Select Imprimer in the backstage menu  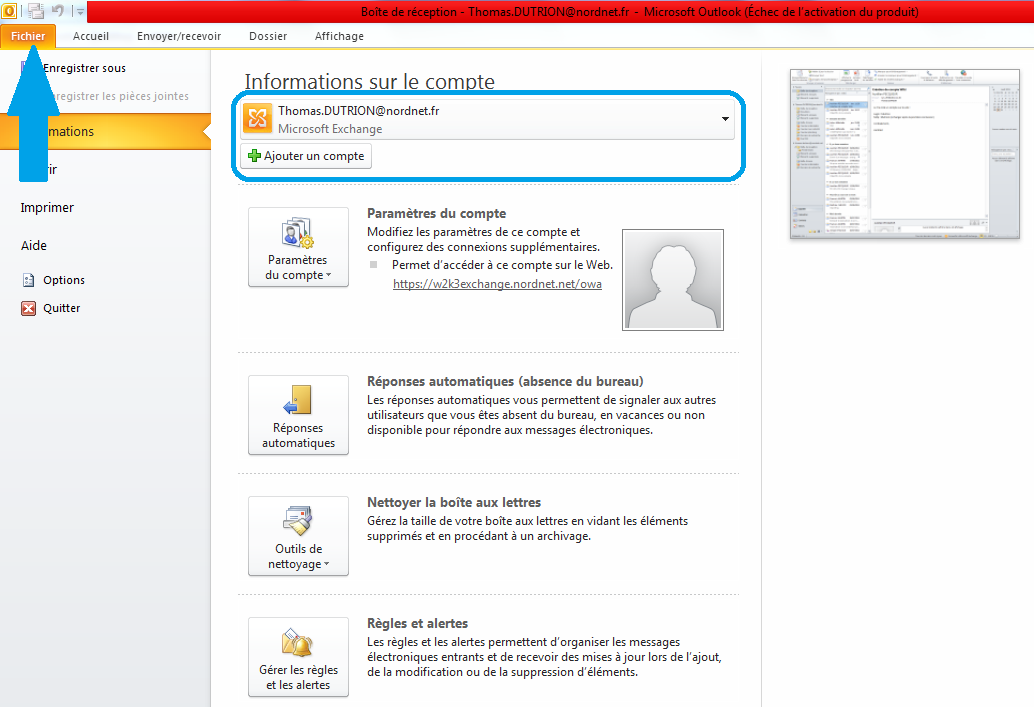(47, 208)
